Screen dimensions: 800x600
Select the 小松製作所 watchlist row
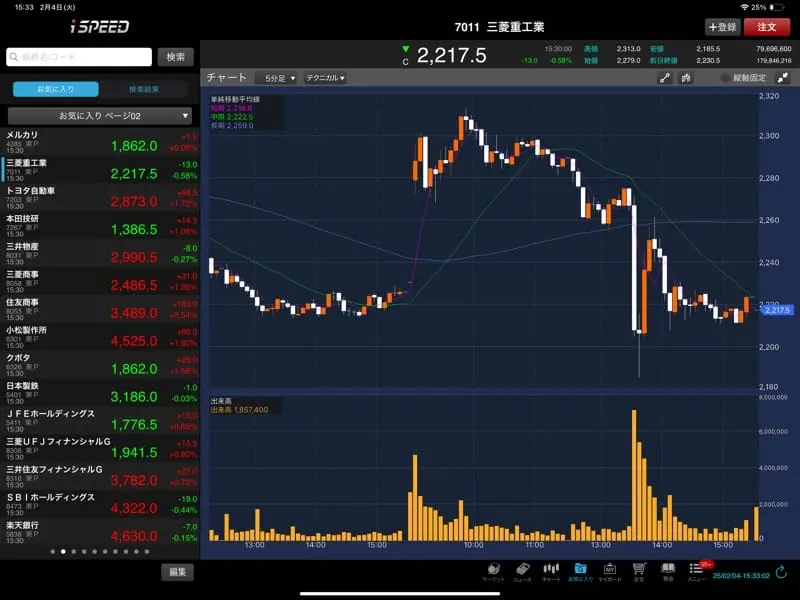(99, 337)
